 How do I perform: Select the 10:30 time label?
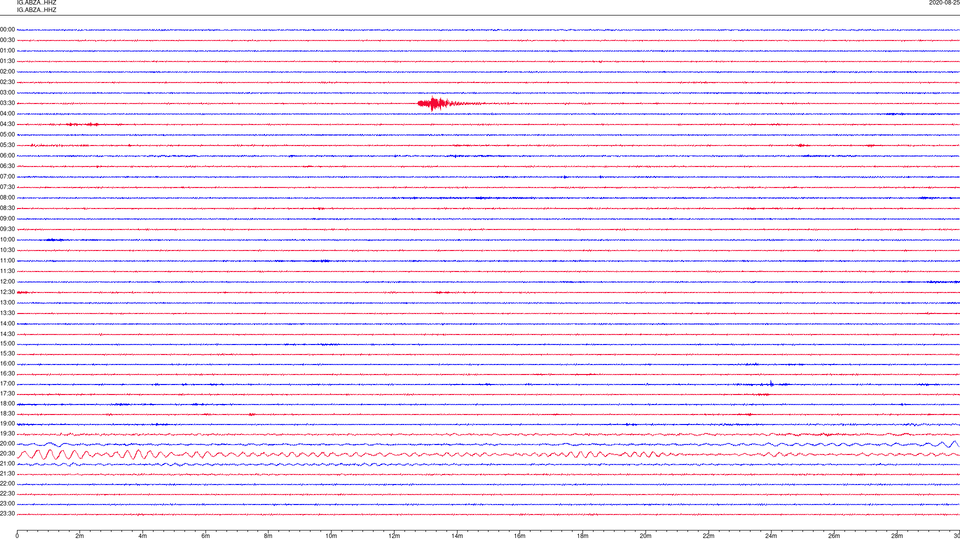coord(7,250)
